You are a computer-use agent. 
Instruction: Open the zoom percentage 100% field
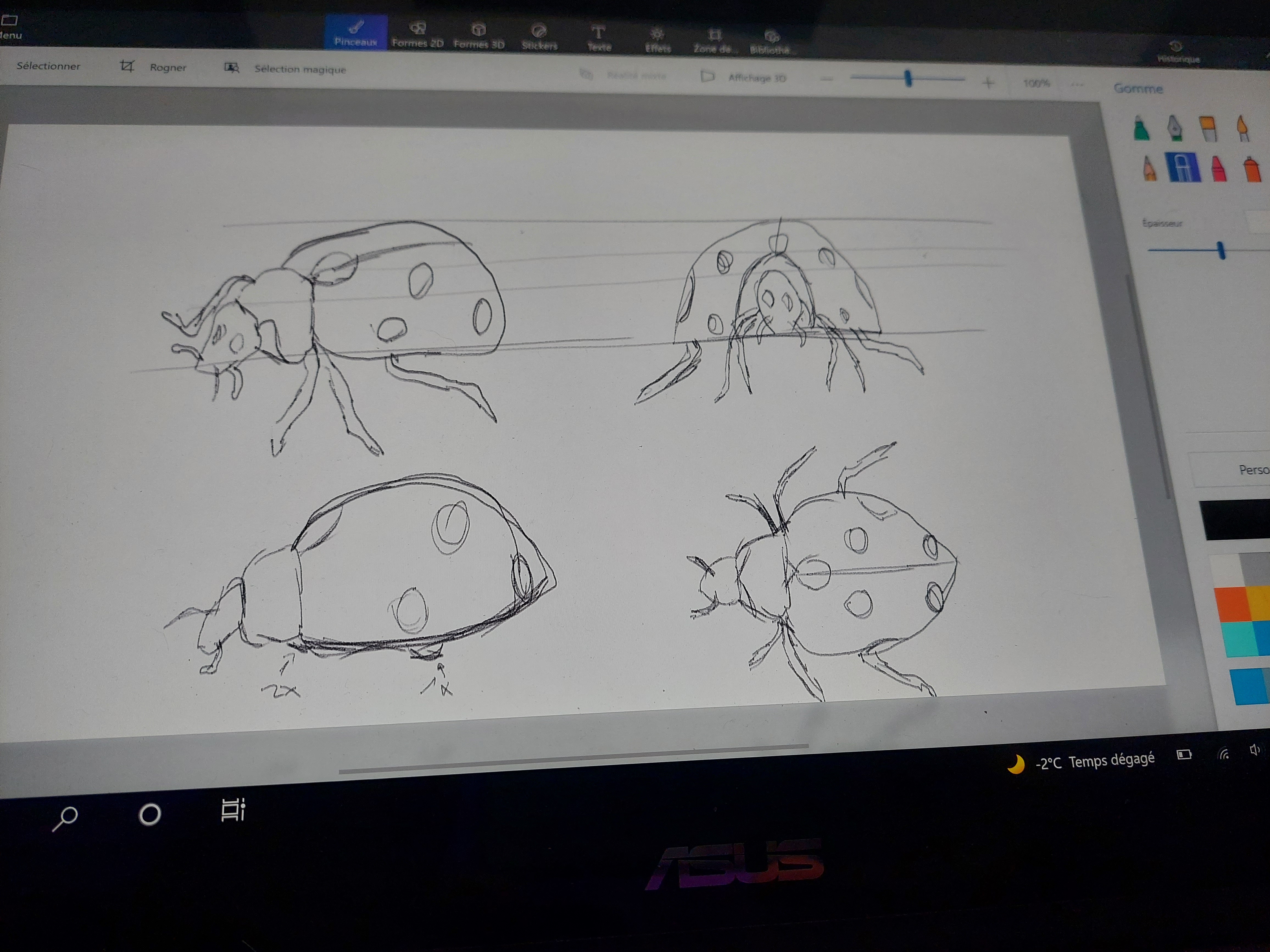click(x=1036, y=84)
